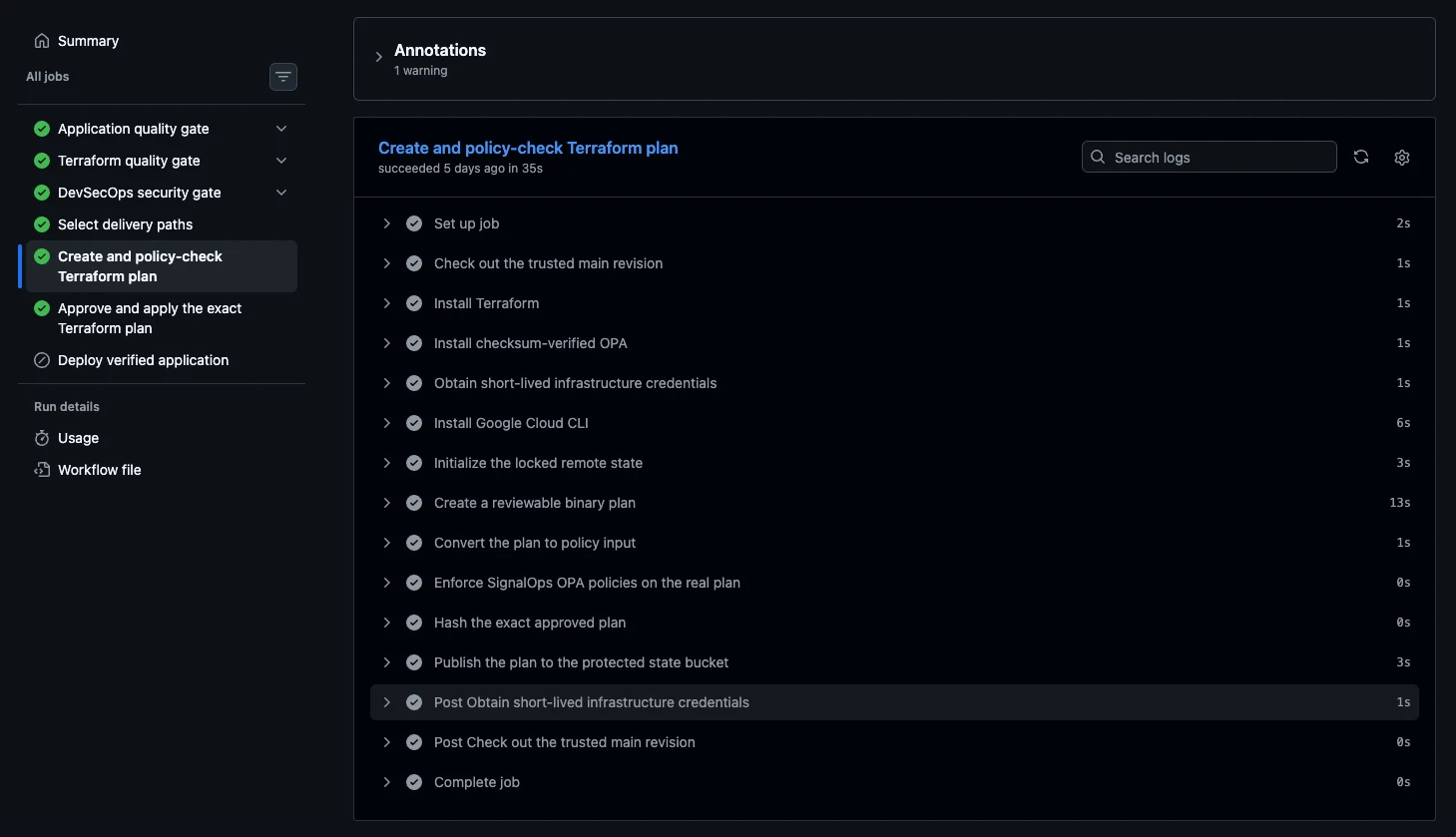
Task: Select Create and policy-check Terraform plan in sidebar
Action: click(x=162, y=266)
